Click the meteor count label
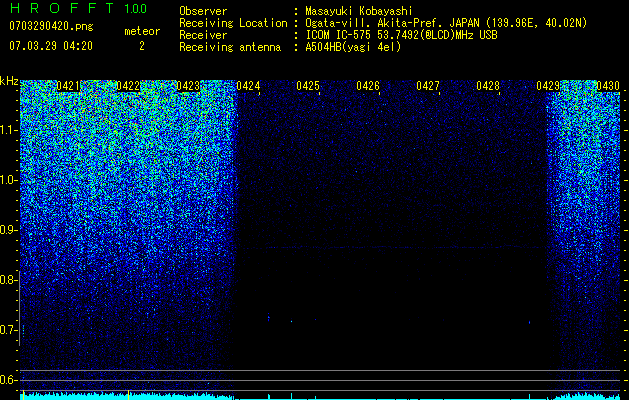The image size is (629, 400). point(142,31)
